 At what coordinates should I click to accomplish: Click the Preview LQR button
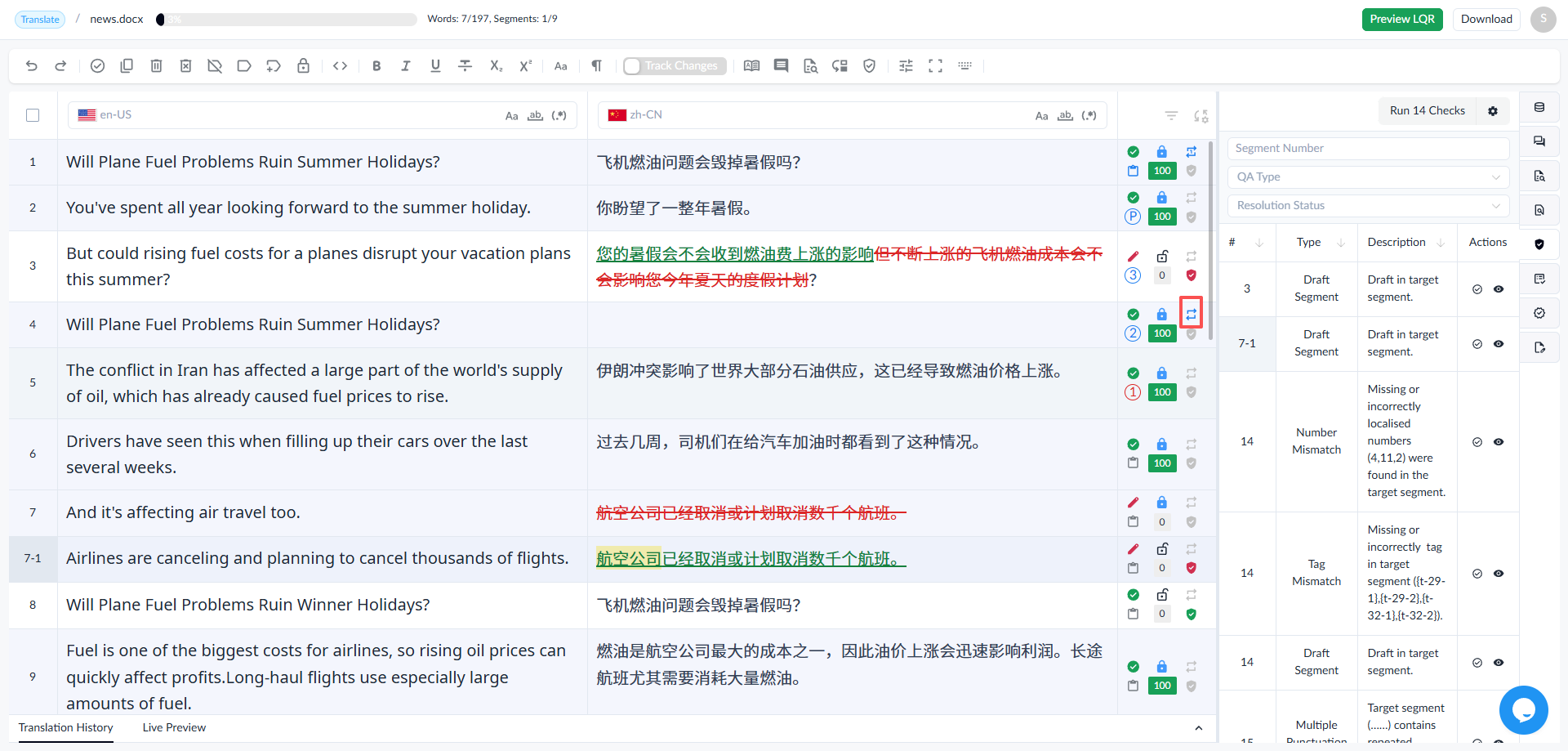1402,20
